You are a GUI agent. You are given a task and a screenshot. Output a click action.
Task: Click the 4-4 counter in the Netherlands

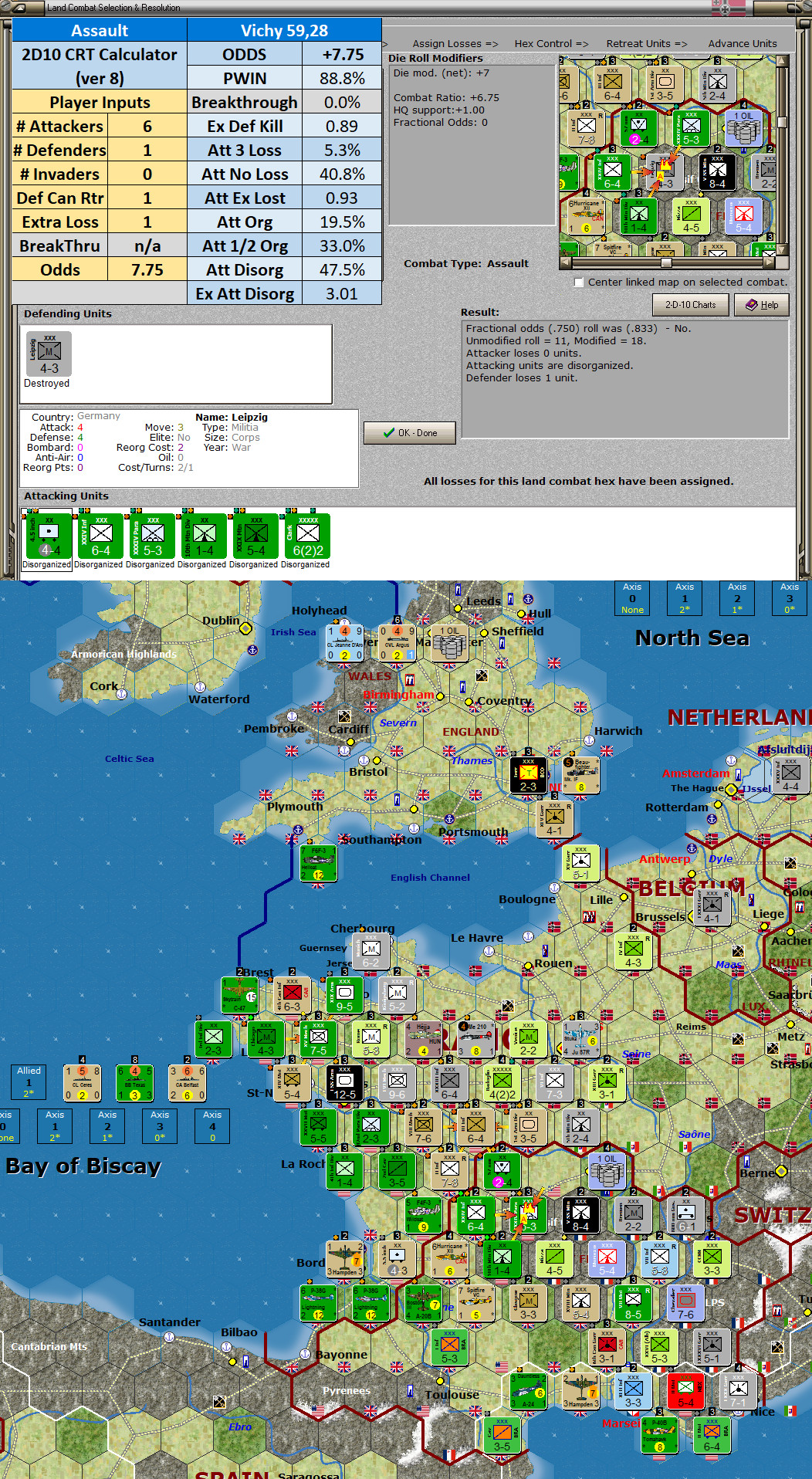tap(790, 775)
